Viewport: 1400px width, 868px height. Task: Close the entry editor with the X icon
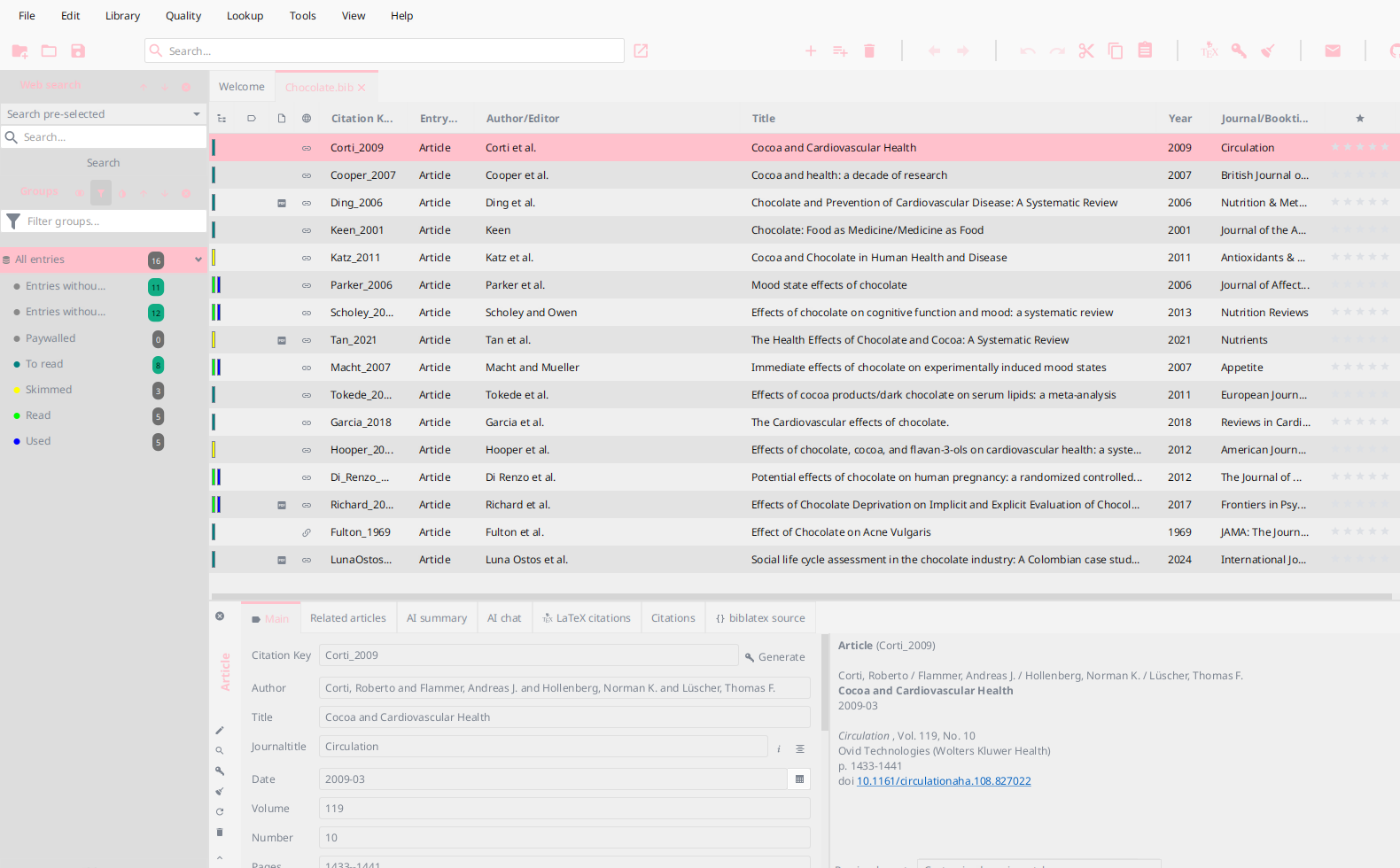click(220, 616)
